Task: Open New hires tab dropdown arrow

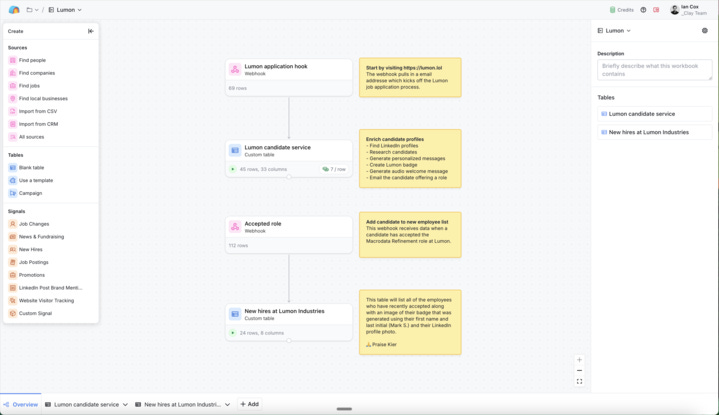Action: pyautogui.click(x=227, y=405)
